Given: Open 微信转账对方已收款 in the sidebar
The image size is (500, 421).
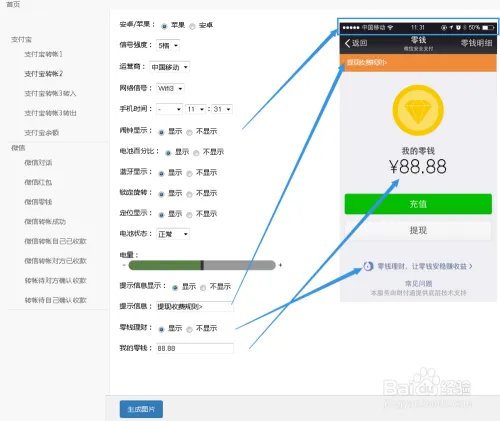Looking at the screenshot, I should coord(55,261).
